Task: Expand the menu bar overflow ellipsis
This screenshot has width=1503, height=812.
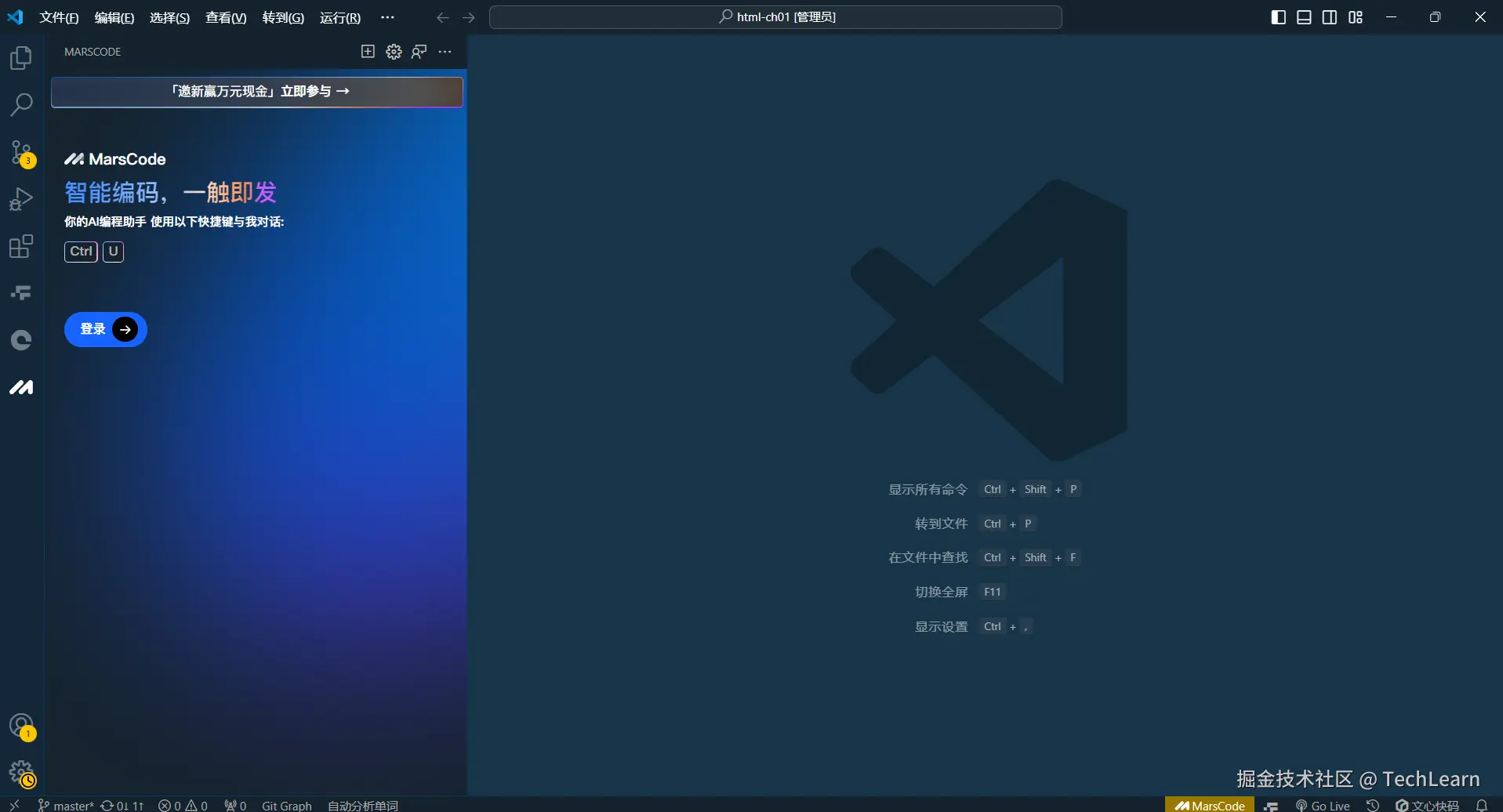Action: tap(387, 17)
